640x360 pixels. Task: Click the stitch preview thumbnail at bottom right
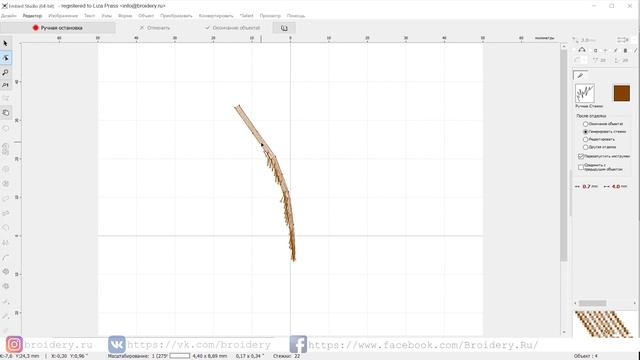click(x=603, y=324)
